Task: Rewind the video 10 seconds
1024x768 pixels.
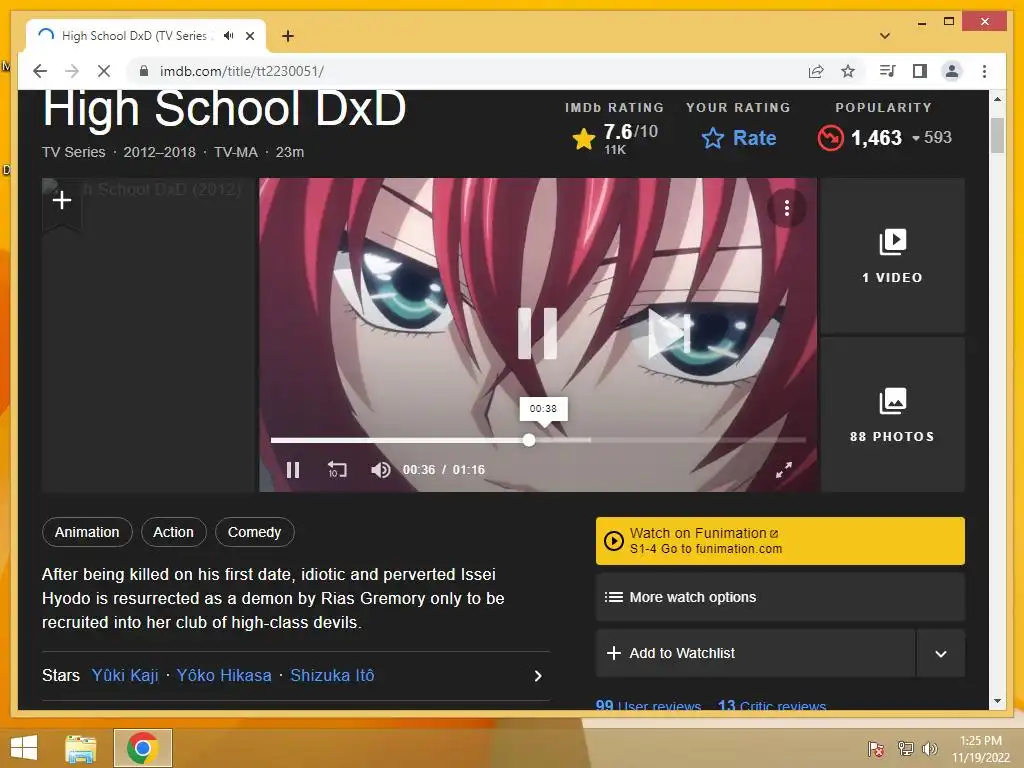Action: 337,470
